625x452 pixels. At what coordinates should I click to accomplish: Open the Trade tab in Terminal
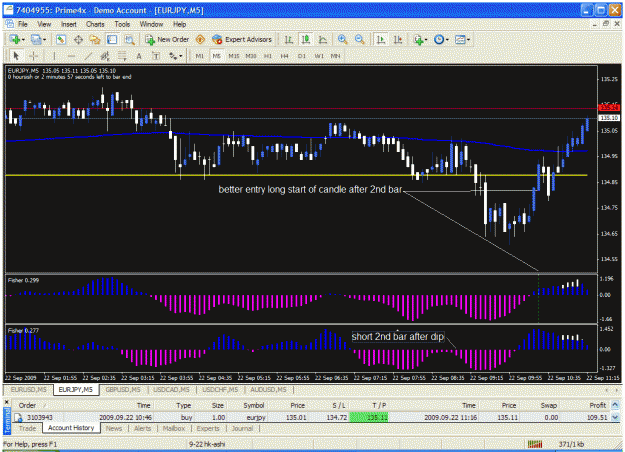pos(28,428)
